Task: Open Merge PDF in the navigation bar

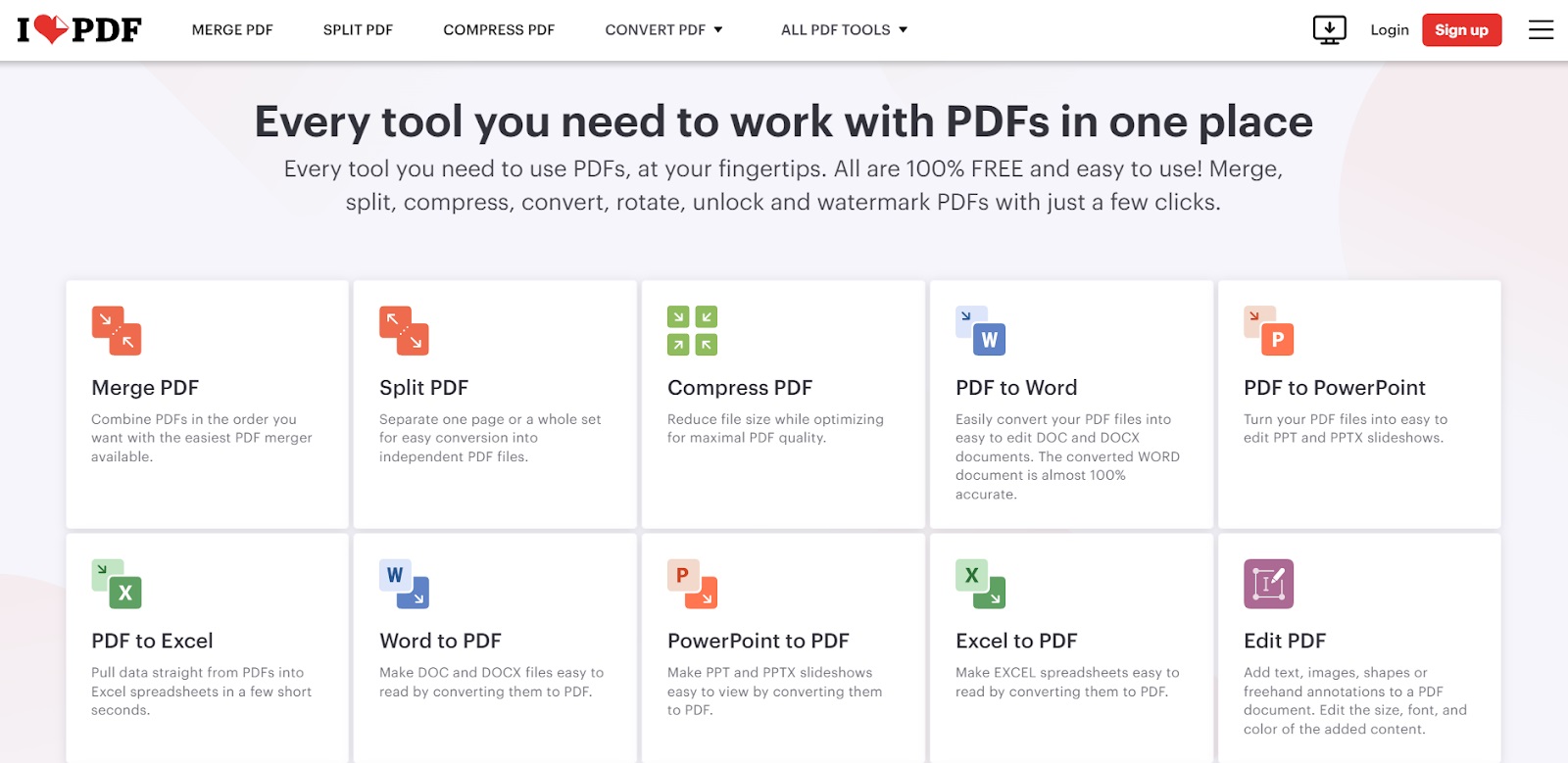Action: pyautogui.click(x=232, y=29)
